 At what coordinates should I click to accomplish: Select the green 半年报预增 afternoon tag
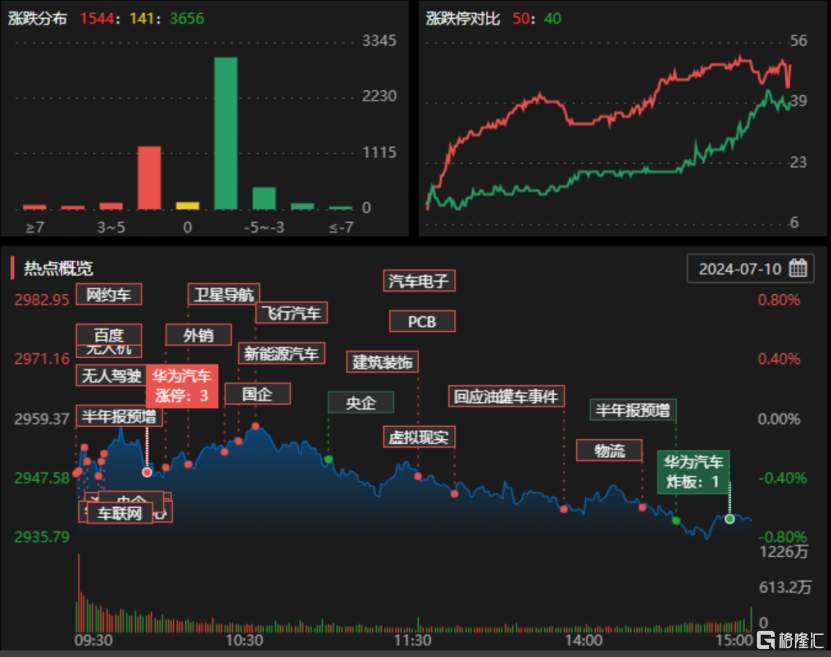tap(633, 410)
